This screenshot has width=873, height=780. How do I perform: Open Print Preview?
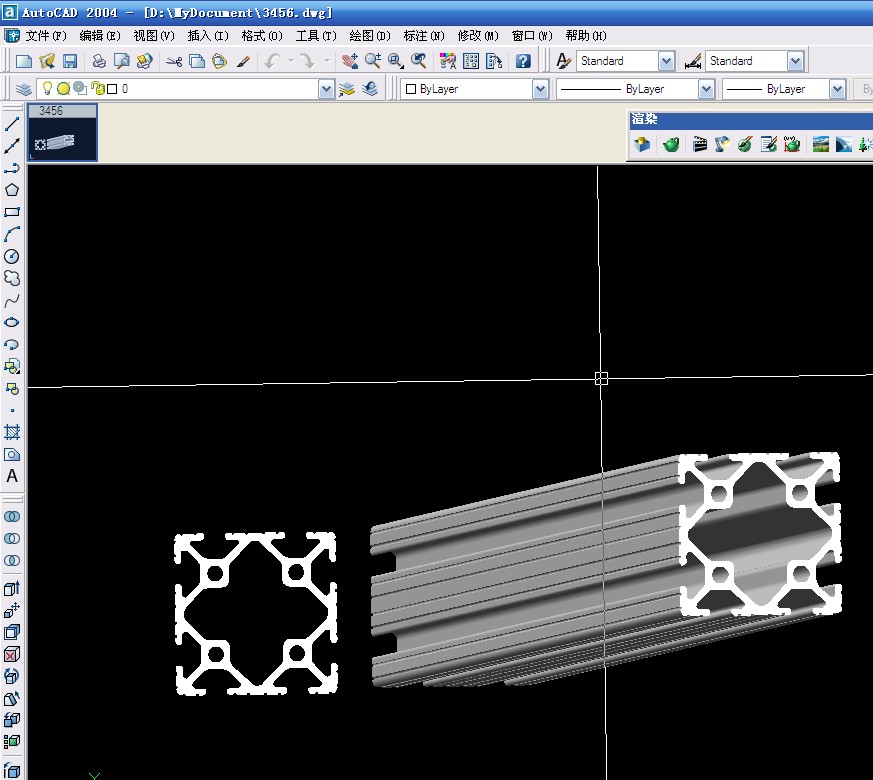[x=122, y=61]
